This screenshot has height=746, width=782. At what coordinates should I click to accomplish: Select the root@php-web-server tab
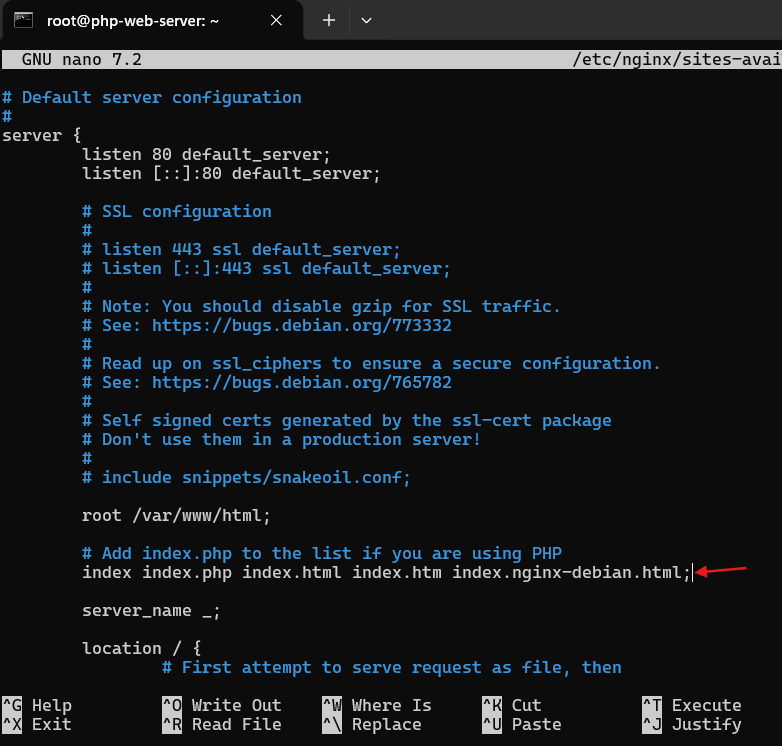pos(152,20)
